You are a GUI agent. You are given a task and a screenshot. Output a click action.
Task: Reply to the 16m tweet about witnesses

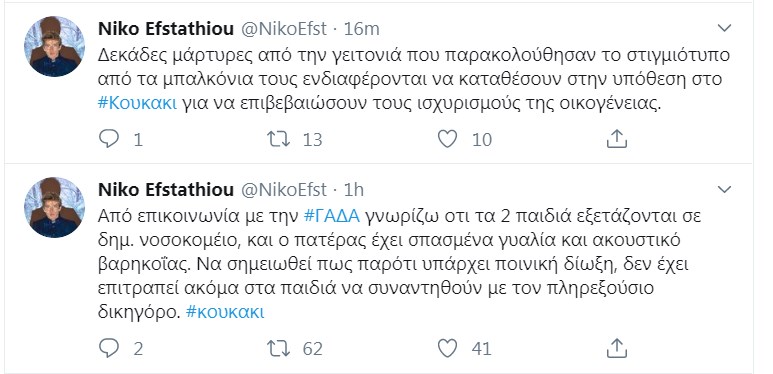pyautogui.click(x=109, y=139)
